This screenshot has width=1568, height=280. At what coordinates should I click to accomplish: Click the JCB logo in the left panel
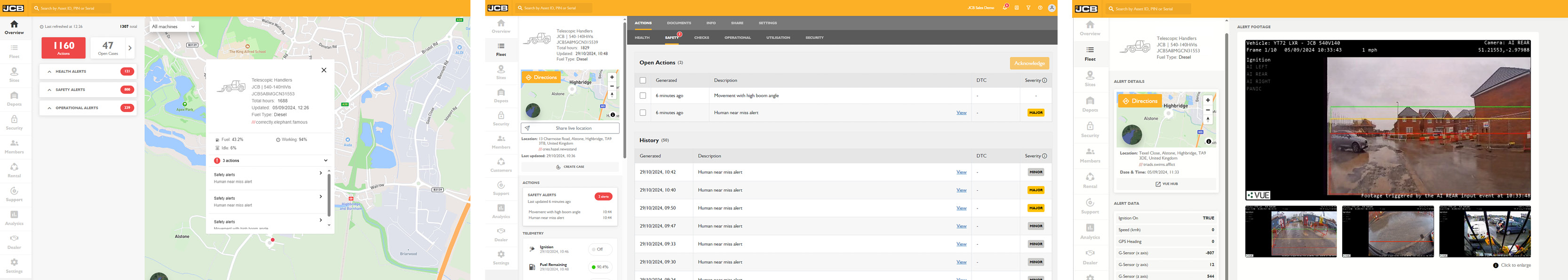13,8
